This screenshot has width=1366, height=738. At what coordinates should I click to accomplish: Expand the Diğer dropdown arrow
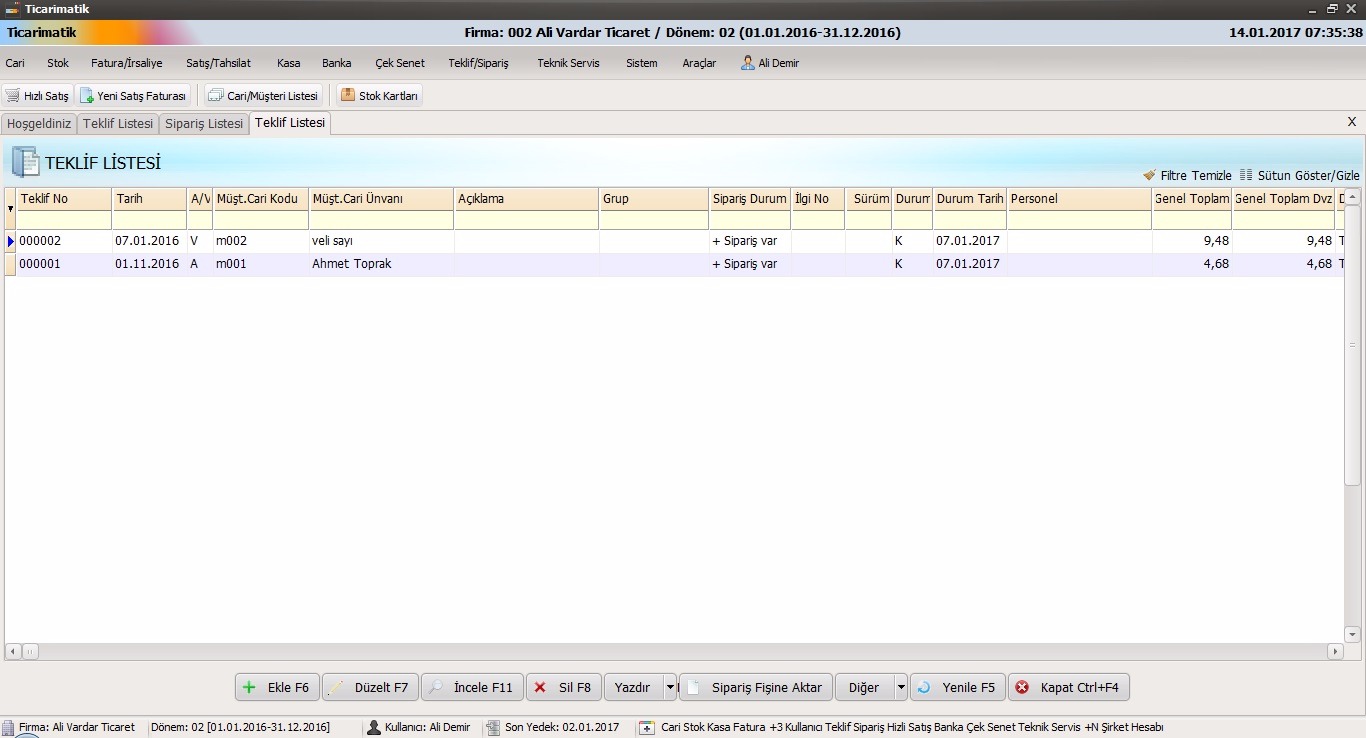901,688
